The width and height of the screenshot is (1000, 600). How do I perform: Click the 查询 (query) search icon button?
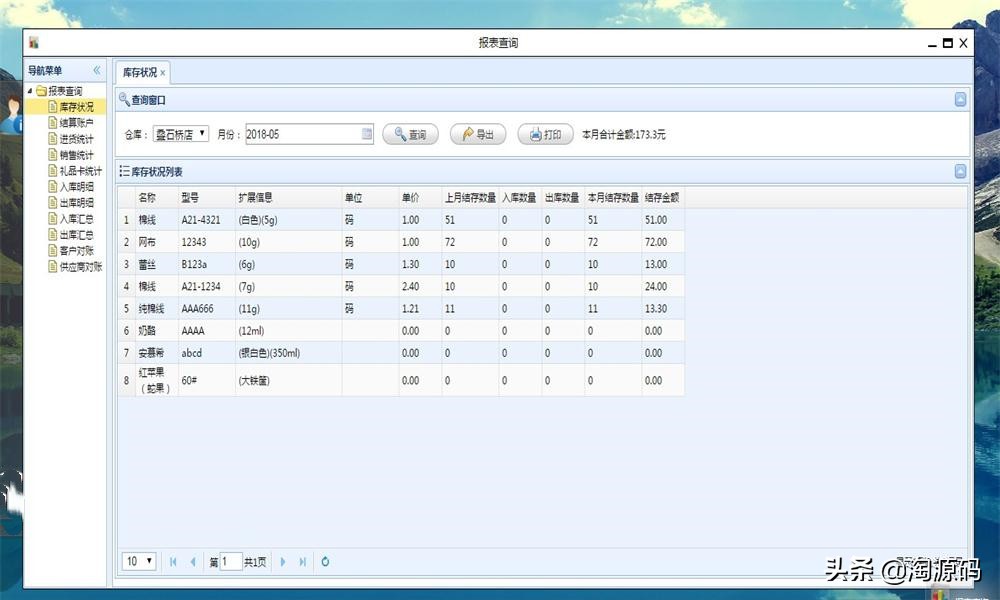(x=410, y=134)
